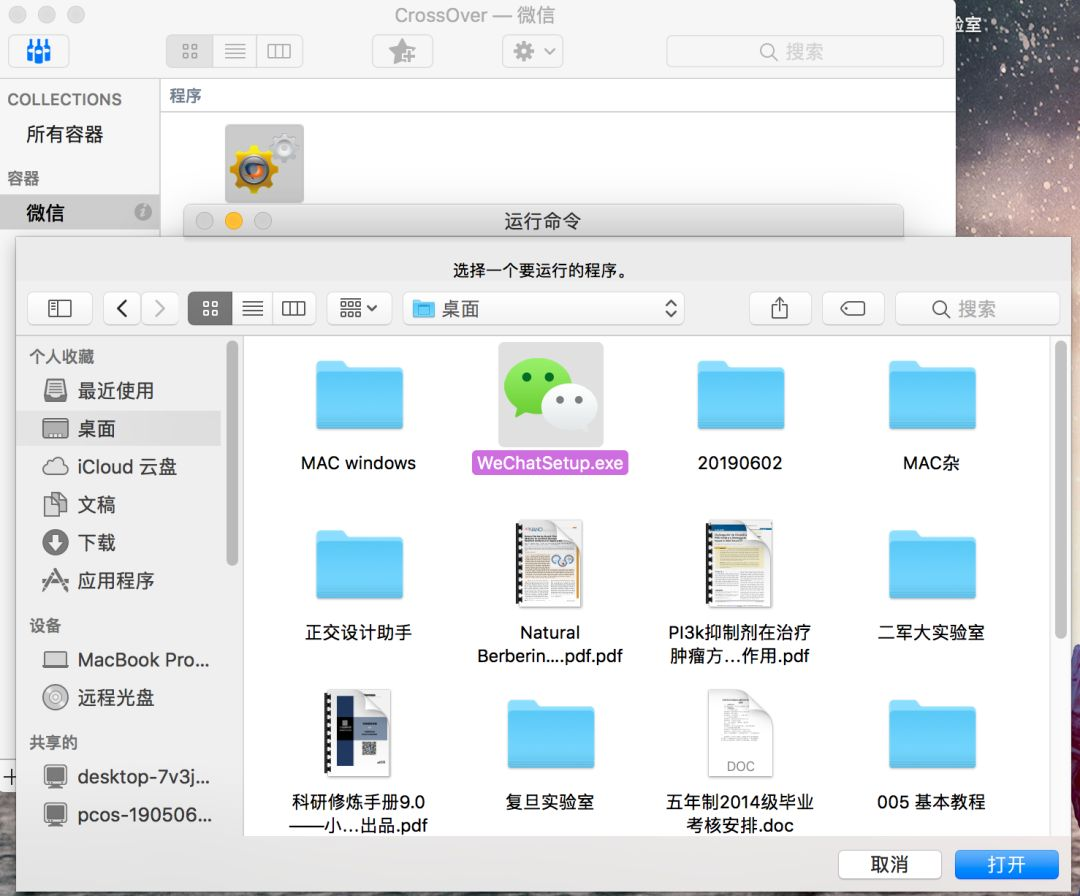The width and height of the screenshot is (1080, 896).
Task: Select 所有容器 in the collections sidebar
Action: (65, 134)
